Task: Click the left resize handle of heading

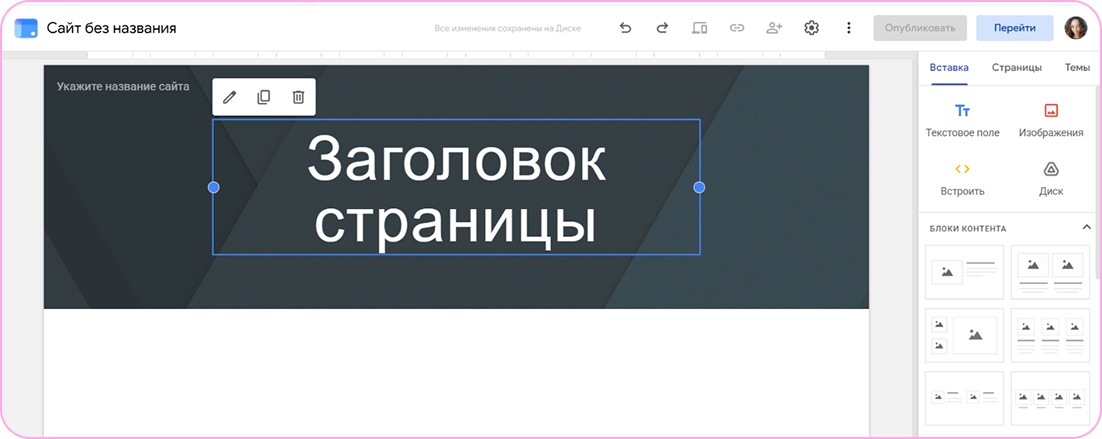Action: click(x=214, y=187)
